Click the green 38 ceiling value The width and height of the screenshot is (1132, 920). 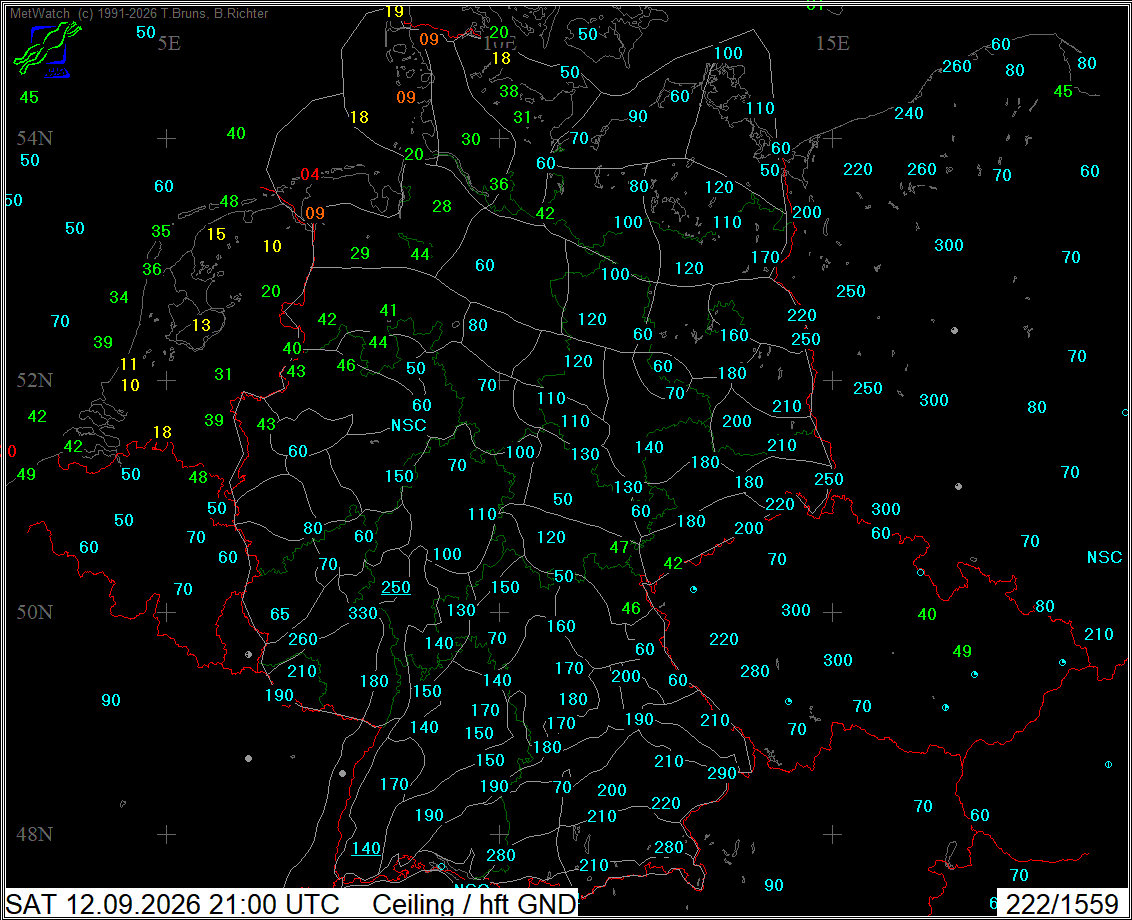[509, 91]
